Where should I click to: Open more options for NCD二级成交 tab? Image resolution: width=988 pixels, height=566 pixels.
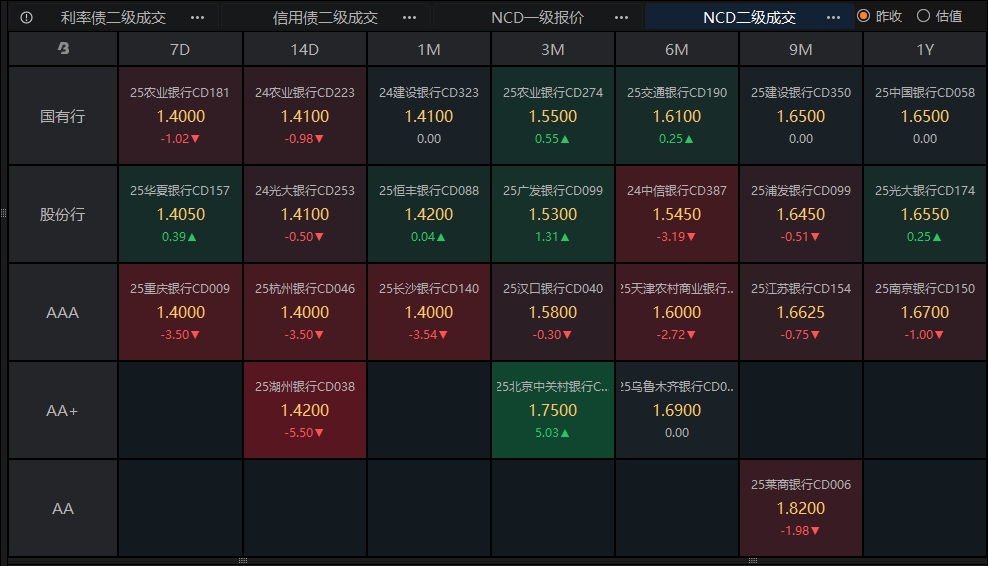click(x=833, y=18)
